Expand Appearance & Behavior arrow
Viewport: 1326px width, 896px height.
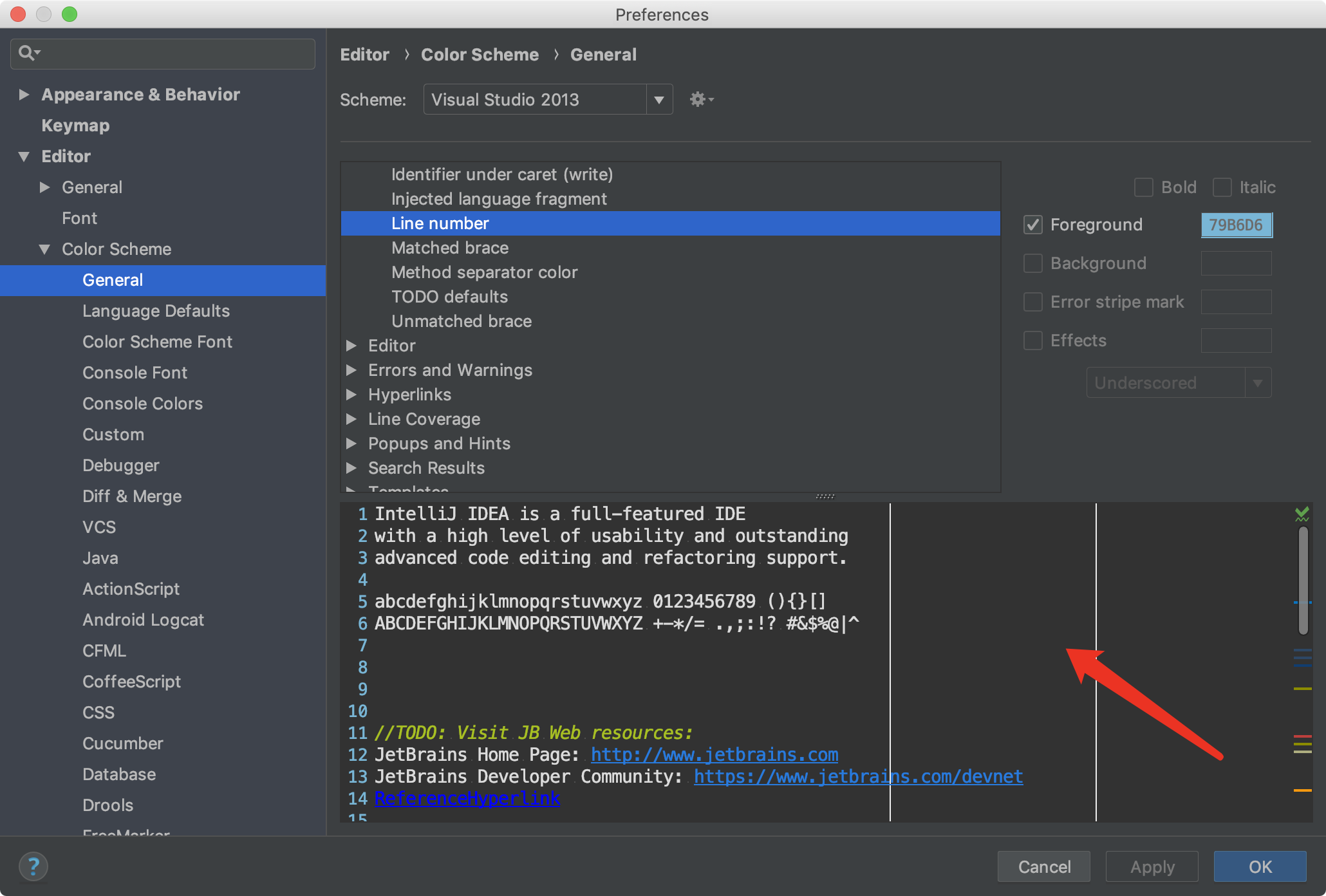pyautogui.click(x=24, y=95)
